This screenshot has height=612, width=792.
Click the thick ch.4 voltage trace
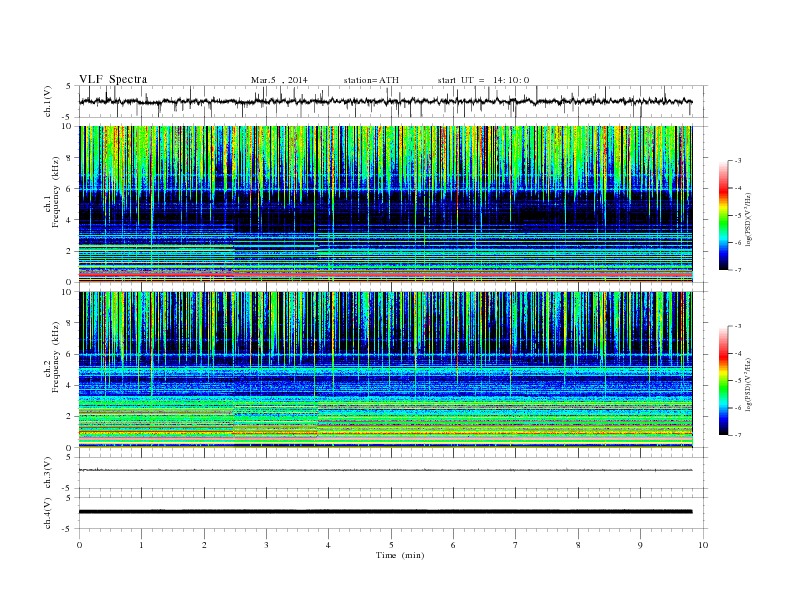[x=385, y=512]
